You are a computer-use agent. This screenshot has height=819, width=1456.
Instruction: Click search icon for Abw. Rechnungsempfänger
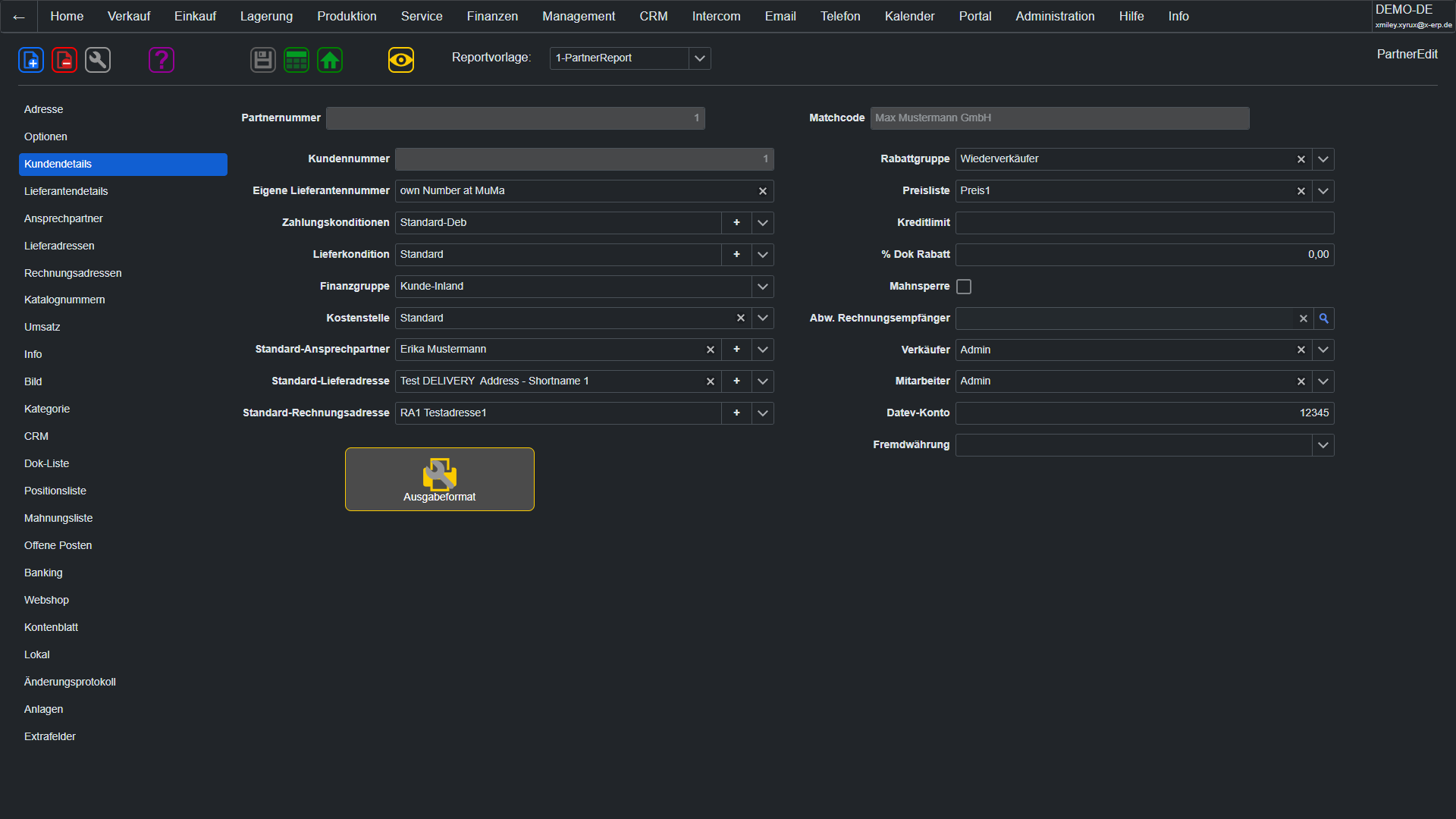pyautogui.click(x=1323, y=318)
